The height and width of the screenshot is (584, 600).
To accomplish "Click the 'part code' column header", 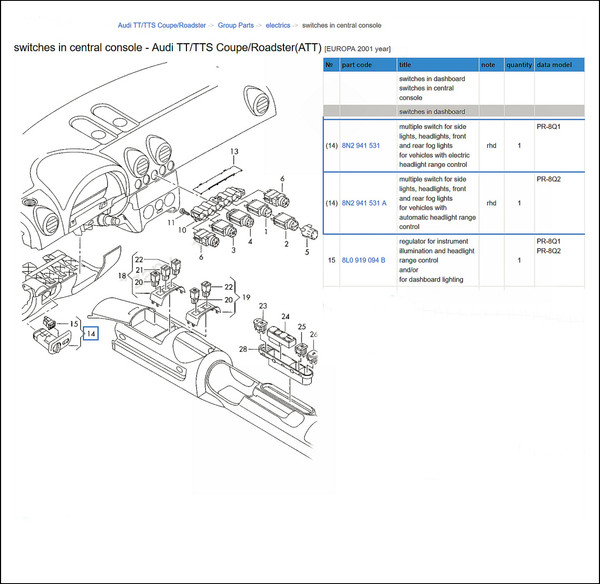I will [360, 64].
